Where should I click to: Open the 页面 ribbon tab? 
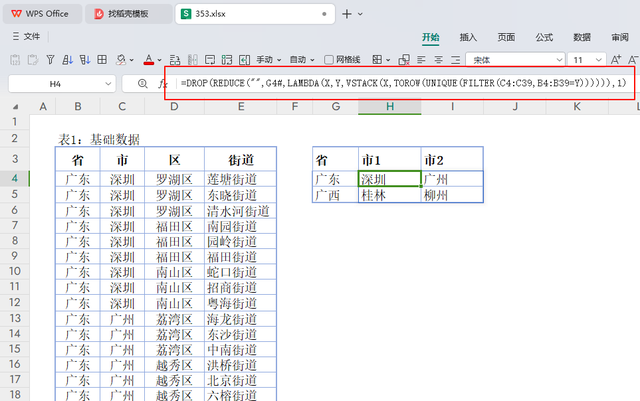[506, 38]
